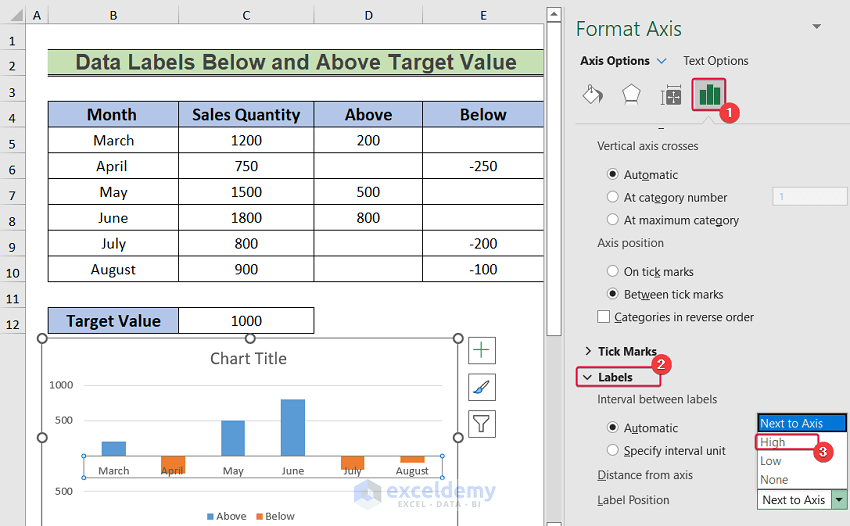Switch to the Text Options tab

click(x=716, y=61)
